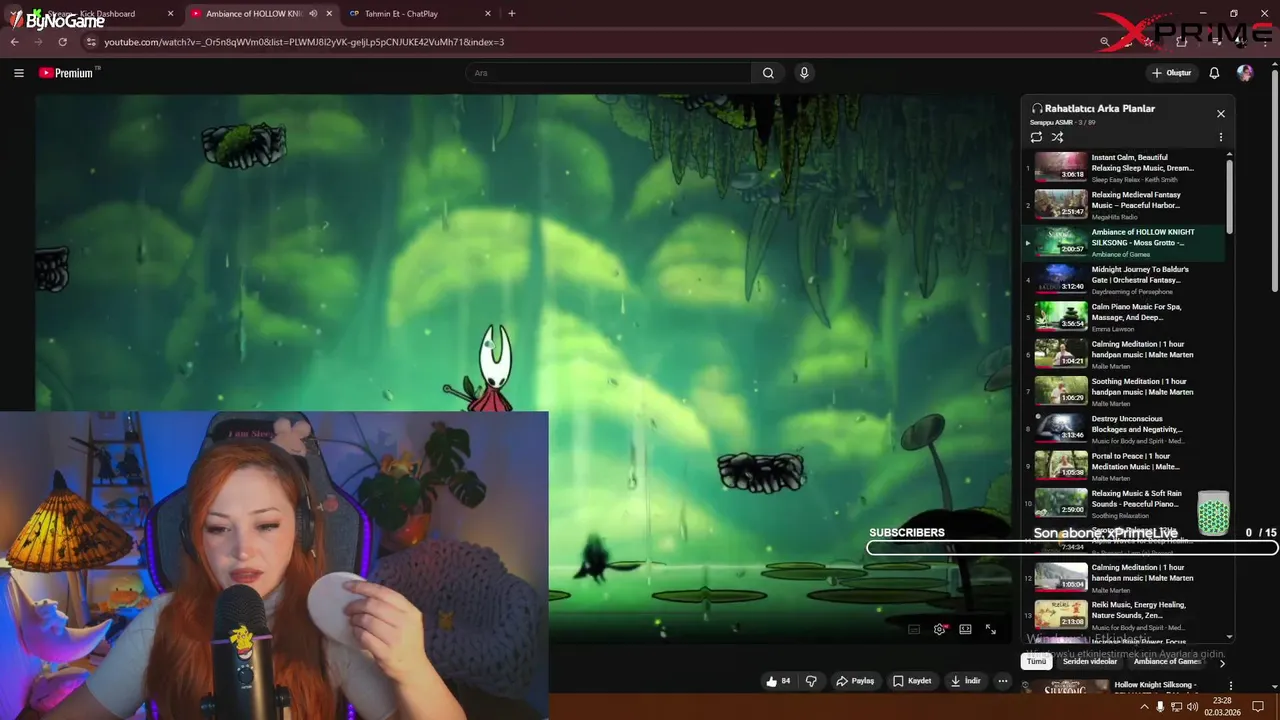Enter full screen in video player
The image size is (1280, 720).
990,629
